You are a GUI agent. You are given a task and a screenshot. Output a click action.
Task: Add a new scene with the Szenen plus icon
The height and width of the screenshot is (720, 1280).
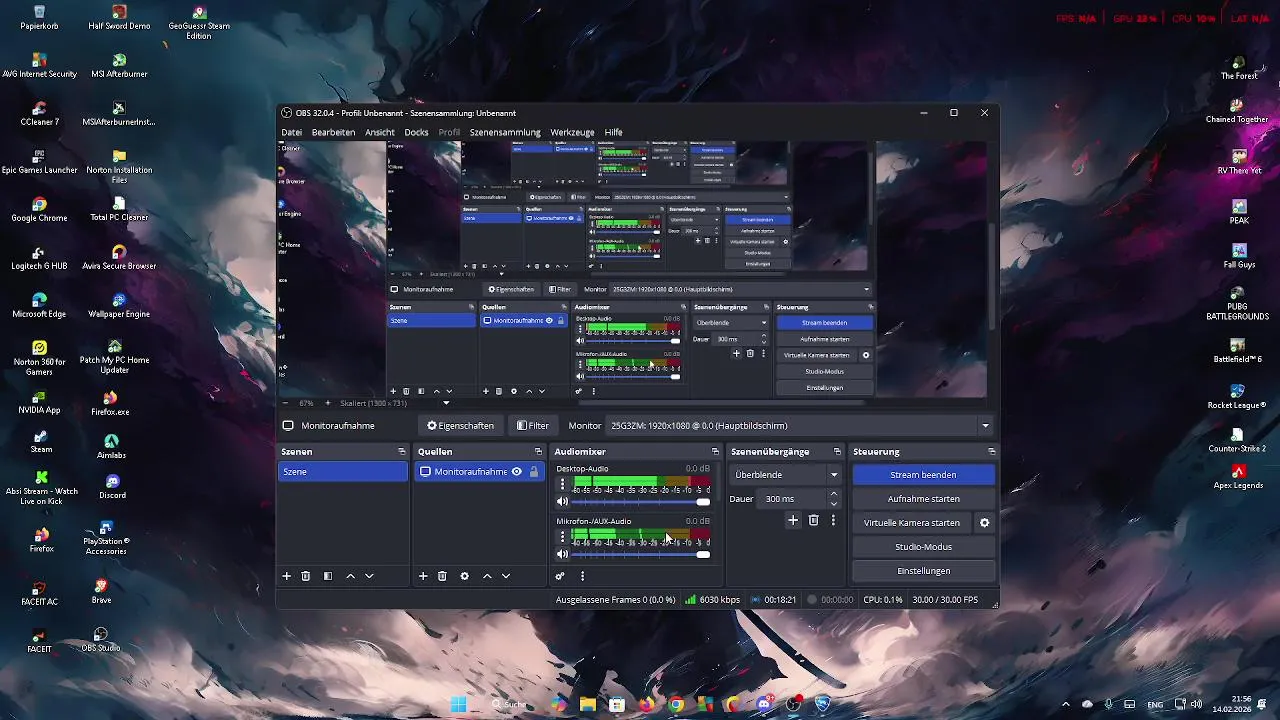click(x=286, y=576)
